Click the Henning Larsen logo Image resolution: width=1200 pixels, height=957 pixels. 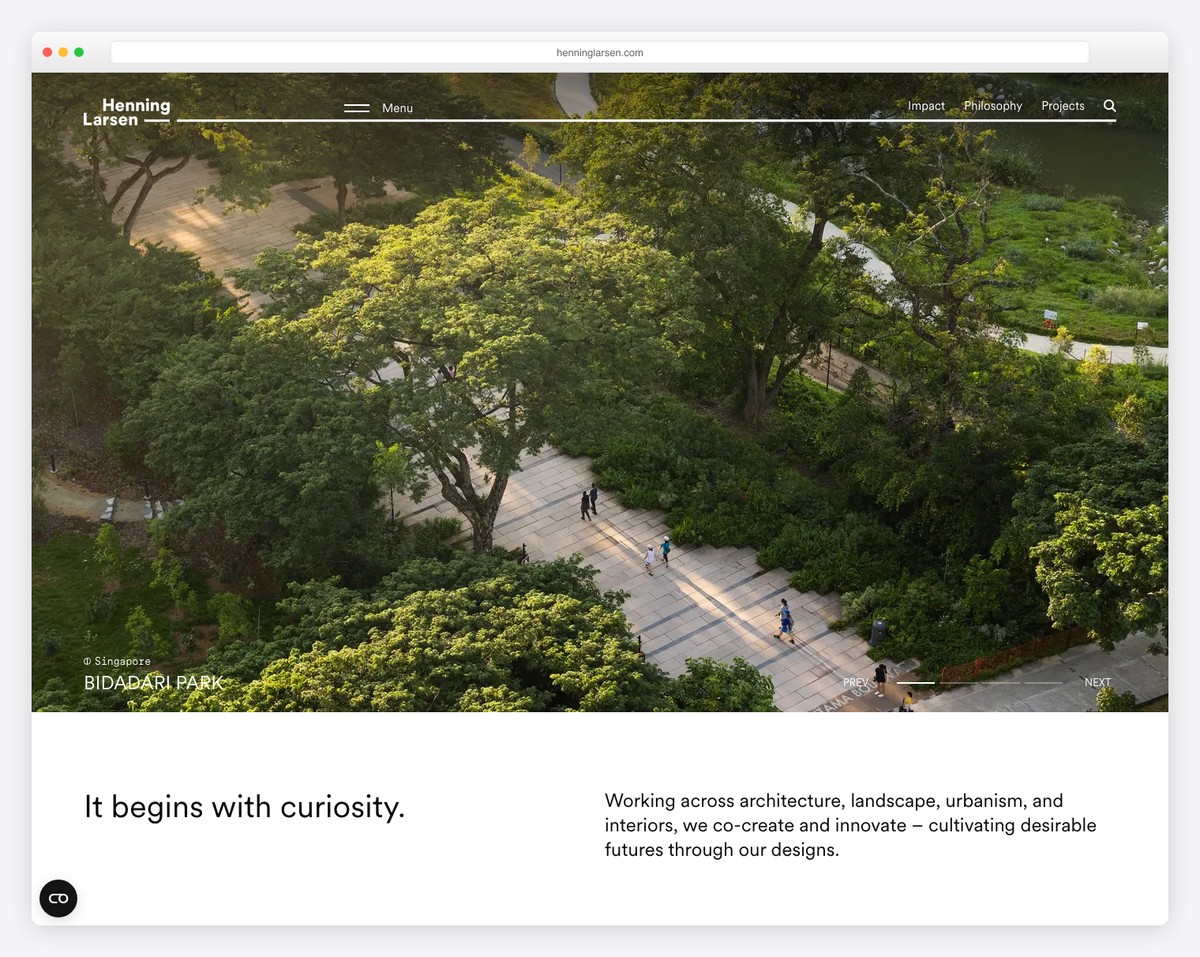126,112
